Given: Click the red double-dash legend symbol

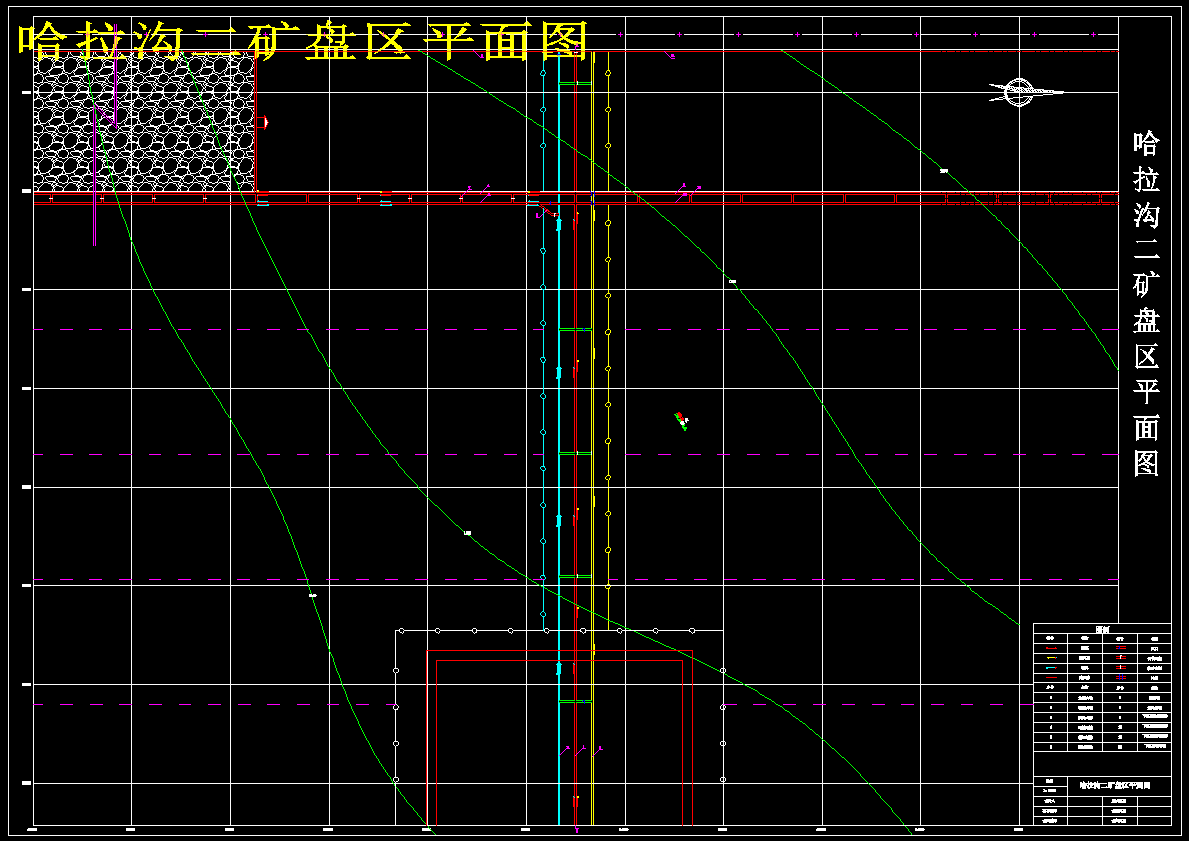Looking at the screenshot, I should click(1119, 648).
